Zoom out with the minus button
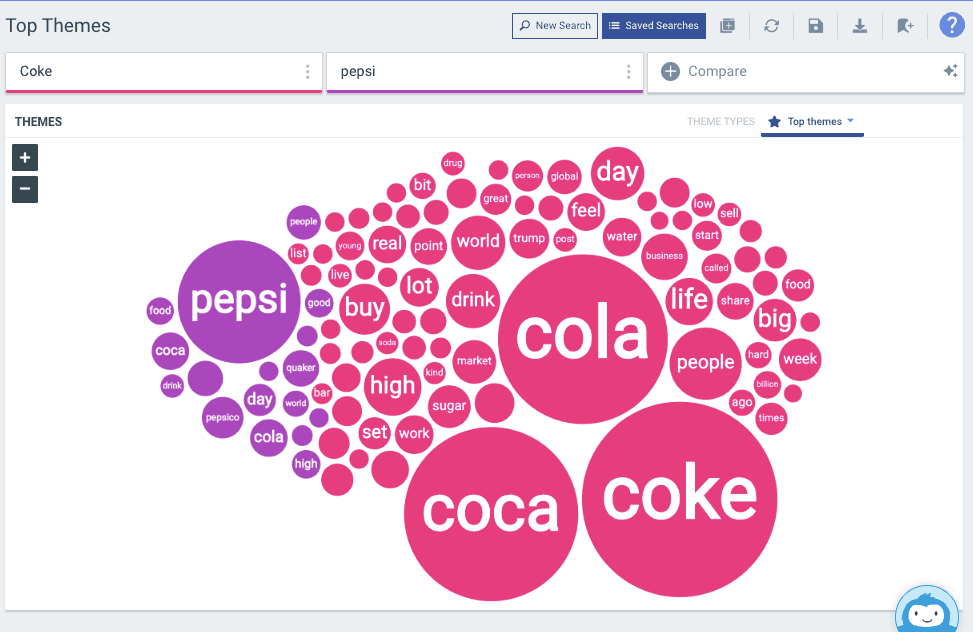 [25, 189]
